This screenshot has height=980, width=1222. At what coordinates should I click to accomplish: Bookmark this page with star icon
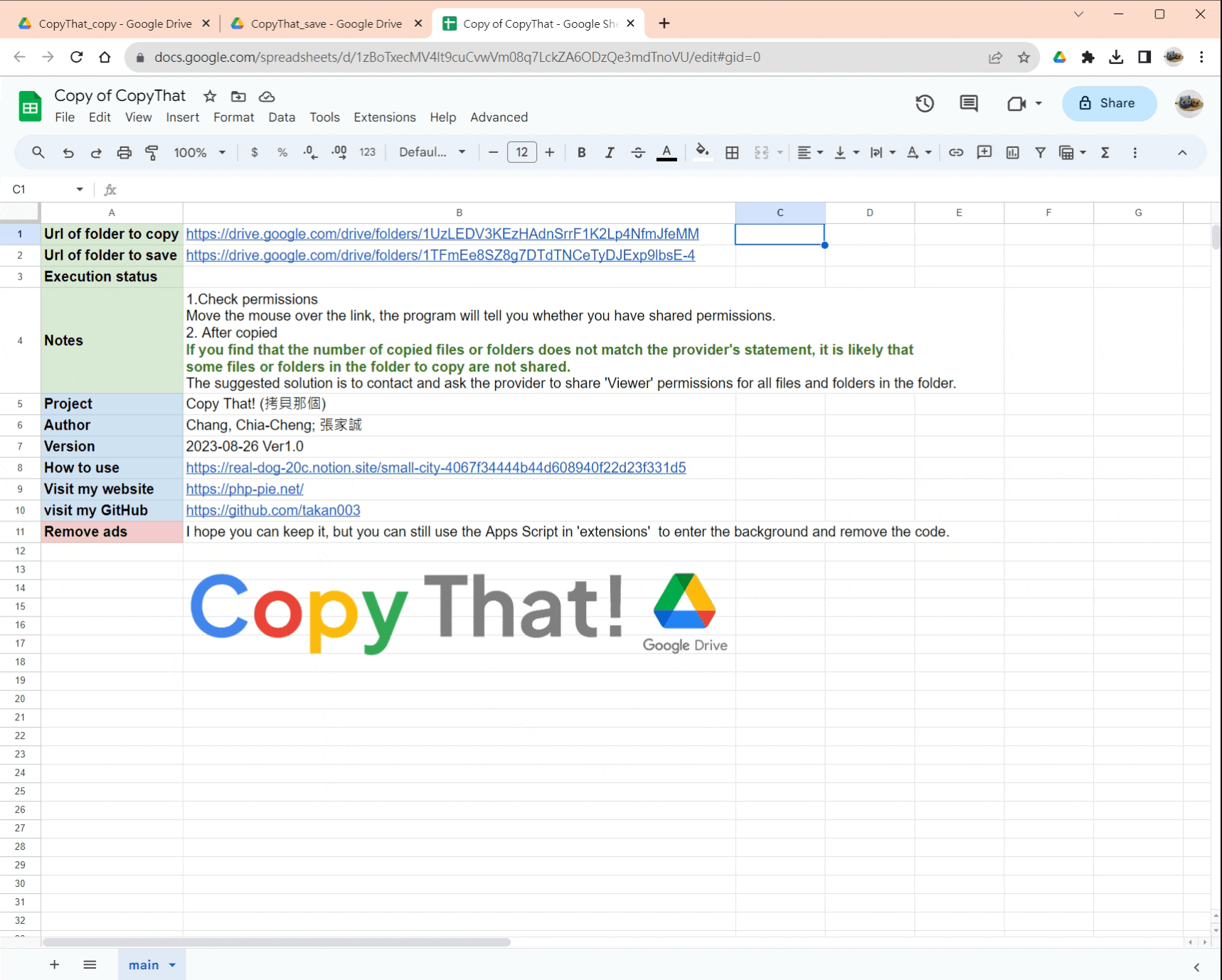tap(1024, 58)
